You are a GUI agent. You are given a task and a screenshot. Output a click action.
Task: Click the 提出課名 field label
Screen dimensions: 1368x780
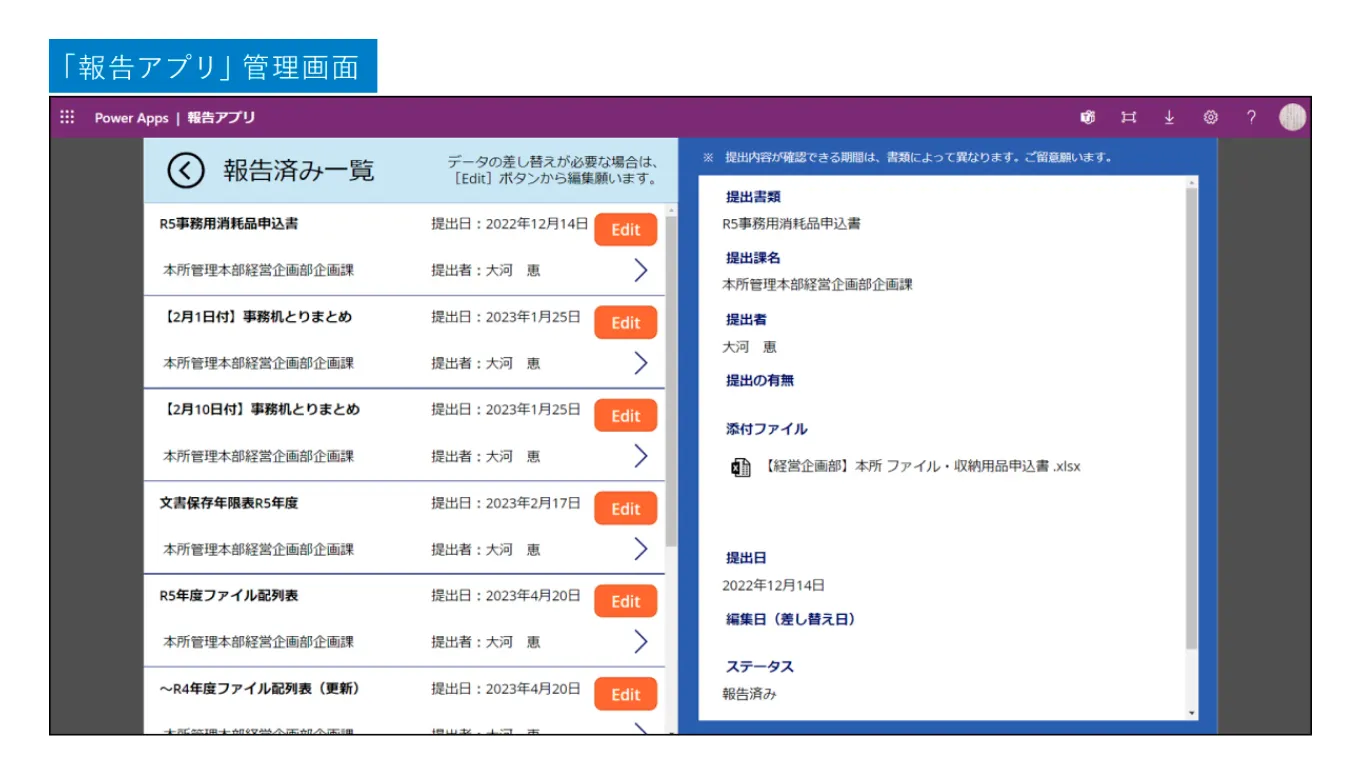point(753,258)
